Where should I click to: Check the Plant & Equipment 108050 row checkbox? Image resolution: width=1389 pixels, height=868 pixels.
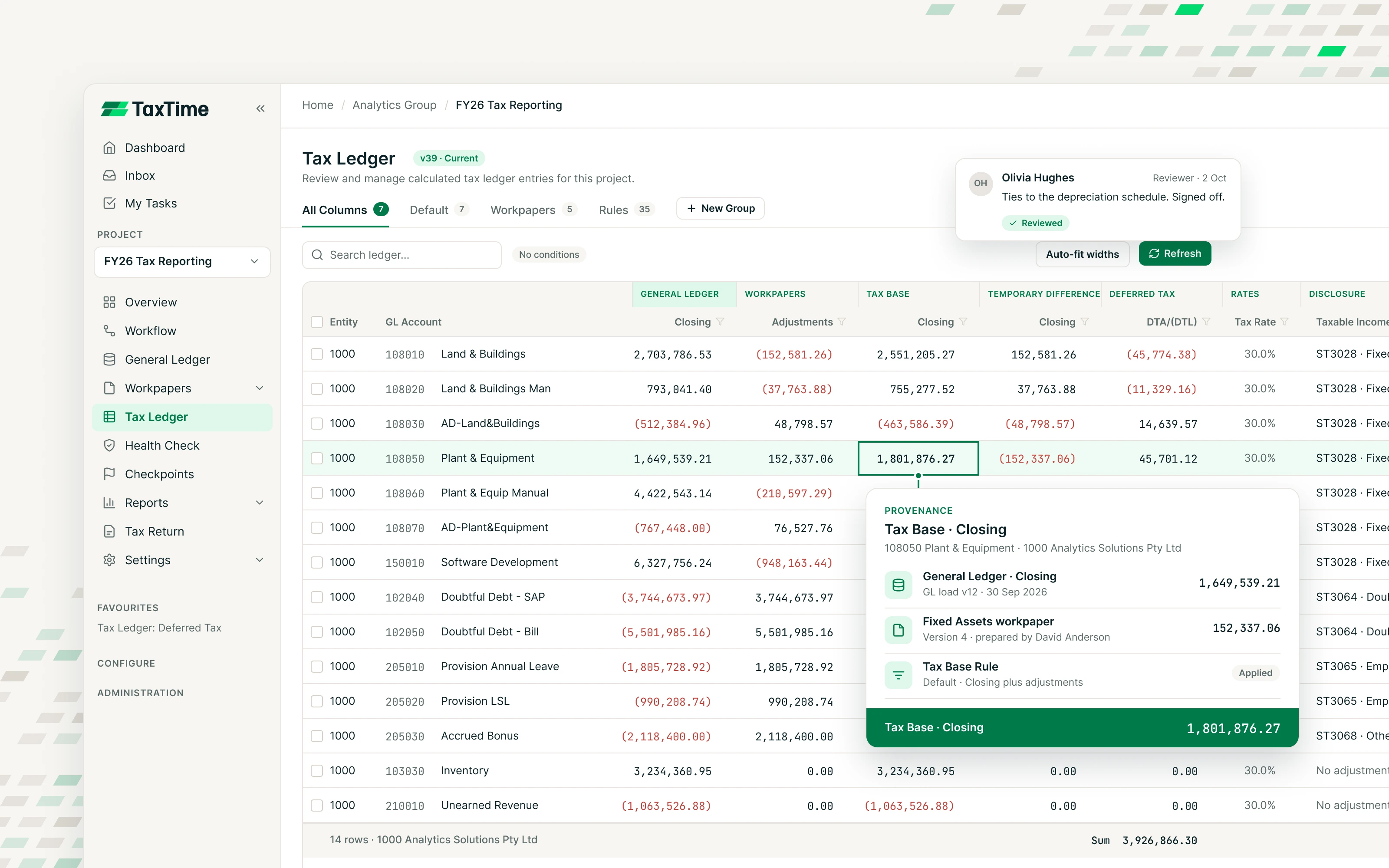tap(317, 458)
